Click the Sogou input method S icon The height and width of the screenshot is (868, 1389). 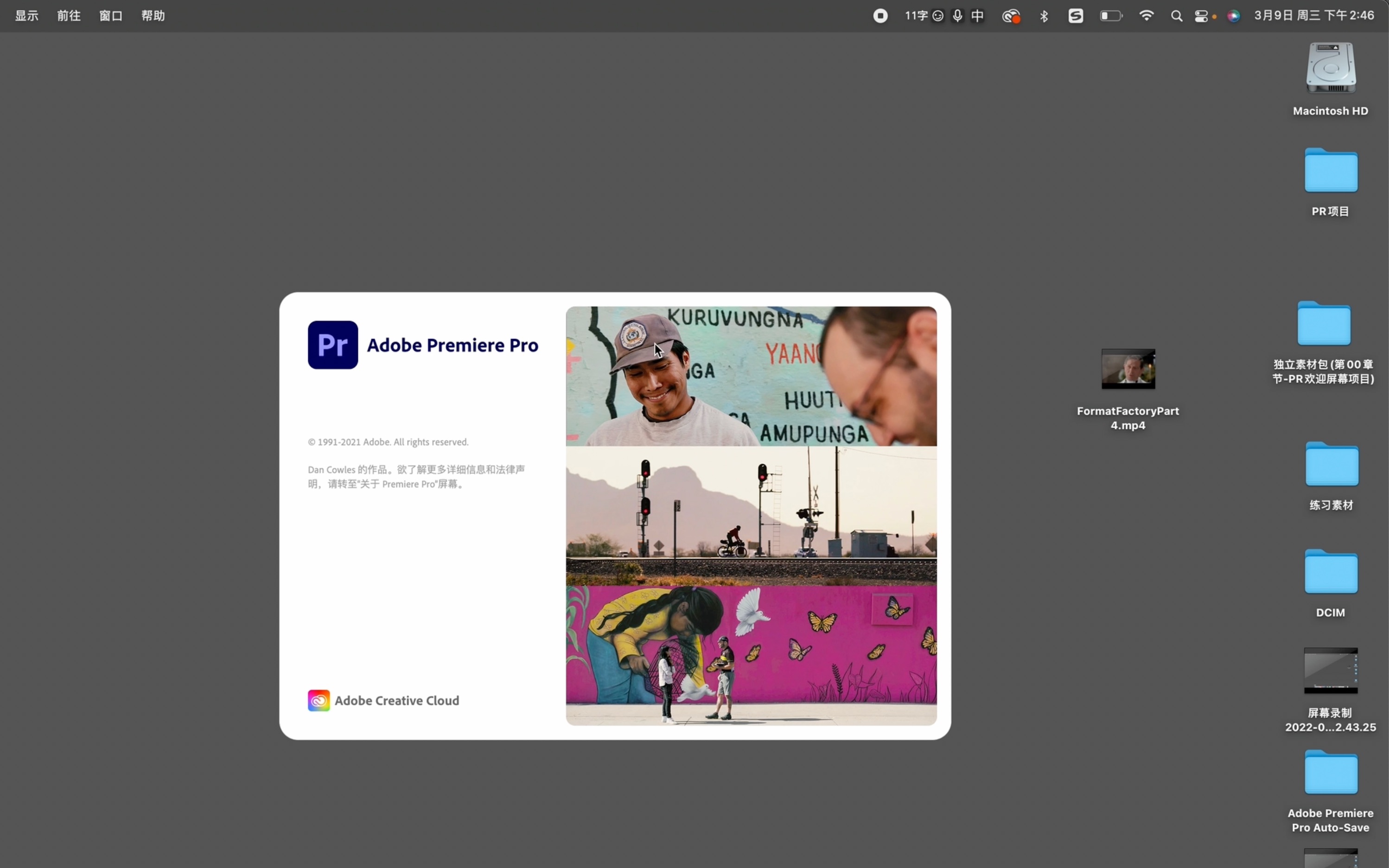click(1076, 16)
